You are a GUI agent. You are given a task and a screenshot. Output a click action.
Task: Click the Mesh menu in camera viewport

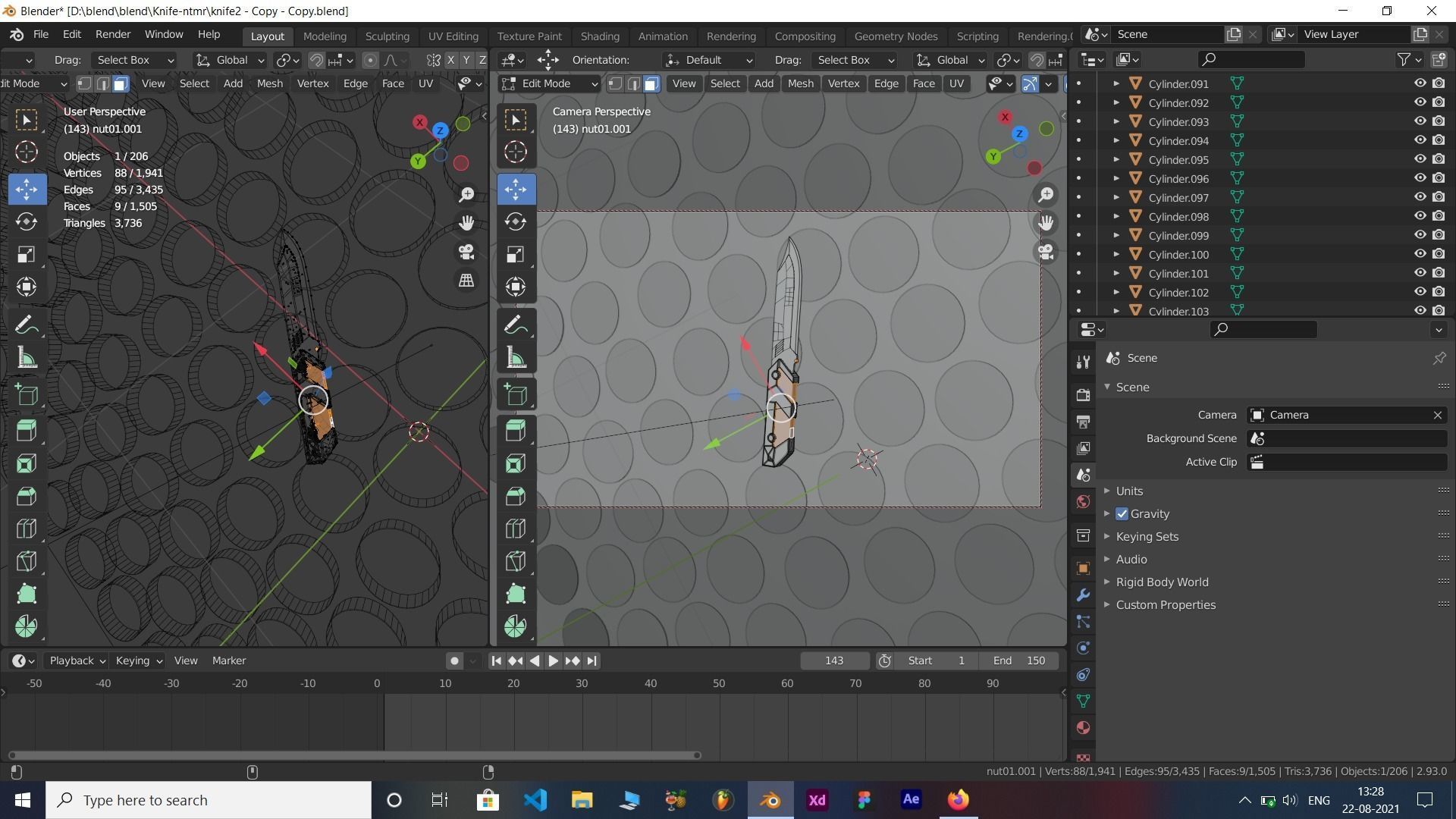pos(800,83)
